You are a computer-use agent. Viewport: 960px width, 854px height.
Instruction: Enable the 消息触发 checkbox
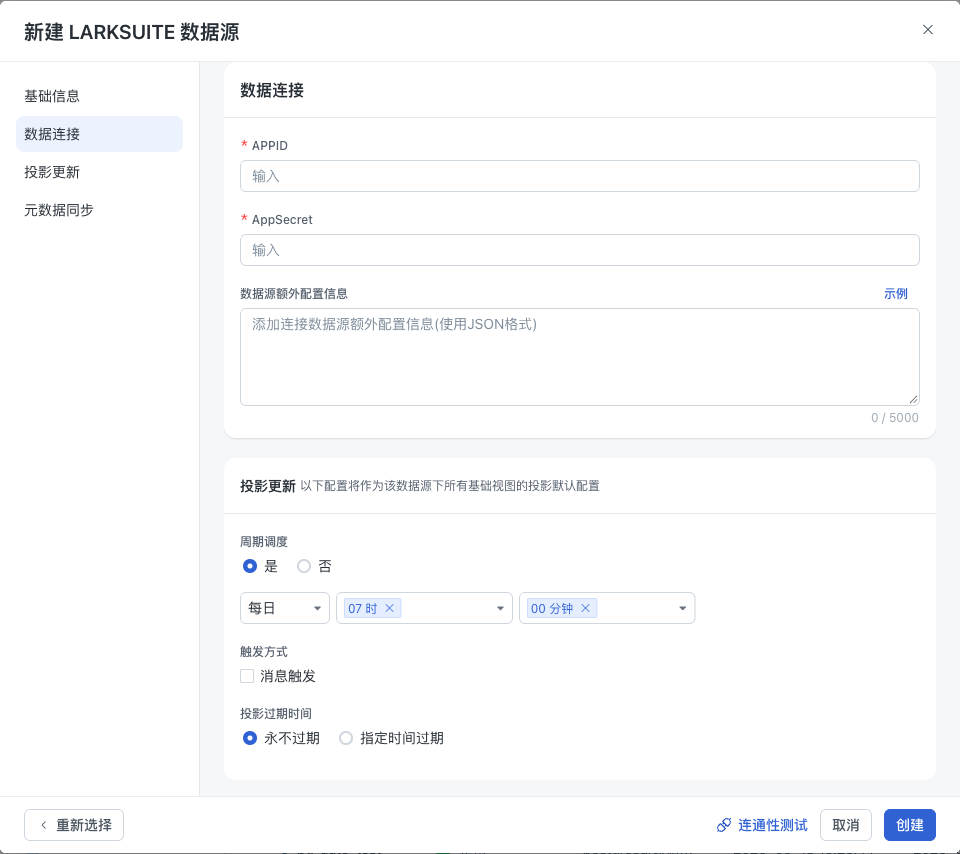(247, 676)
